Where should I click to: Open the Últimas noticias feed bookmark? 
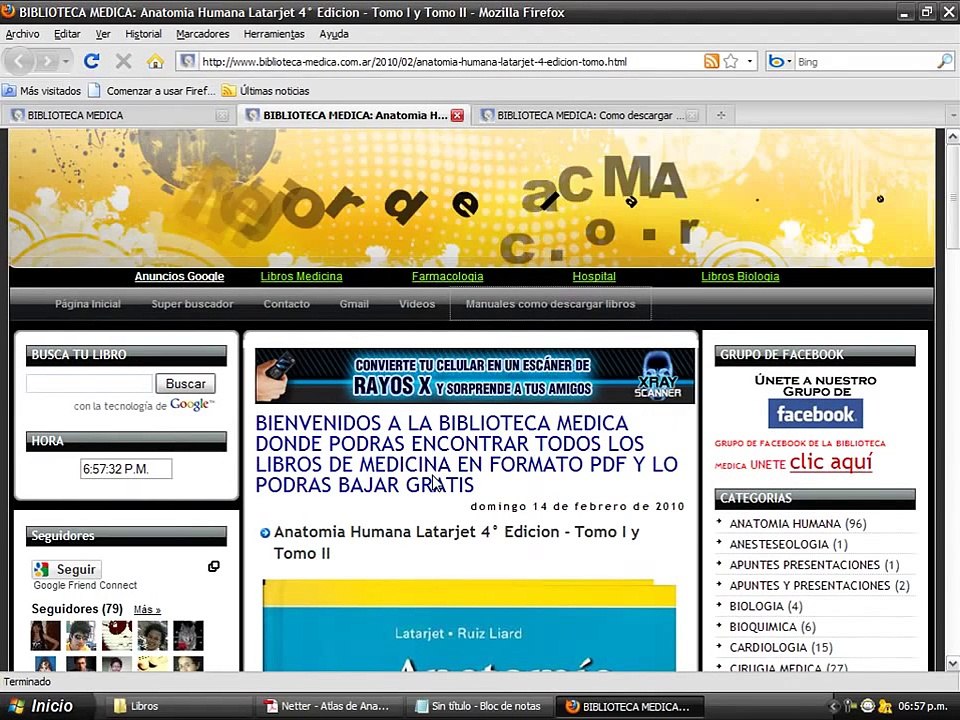click(x=266, y=91)
